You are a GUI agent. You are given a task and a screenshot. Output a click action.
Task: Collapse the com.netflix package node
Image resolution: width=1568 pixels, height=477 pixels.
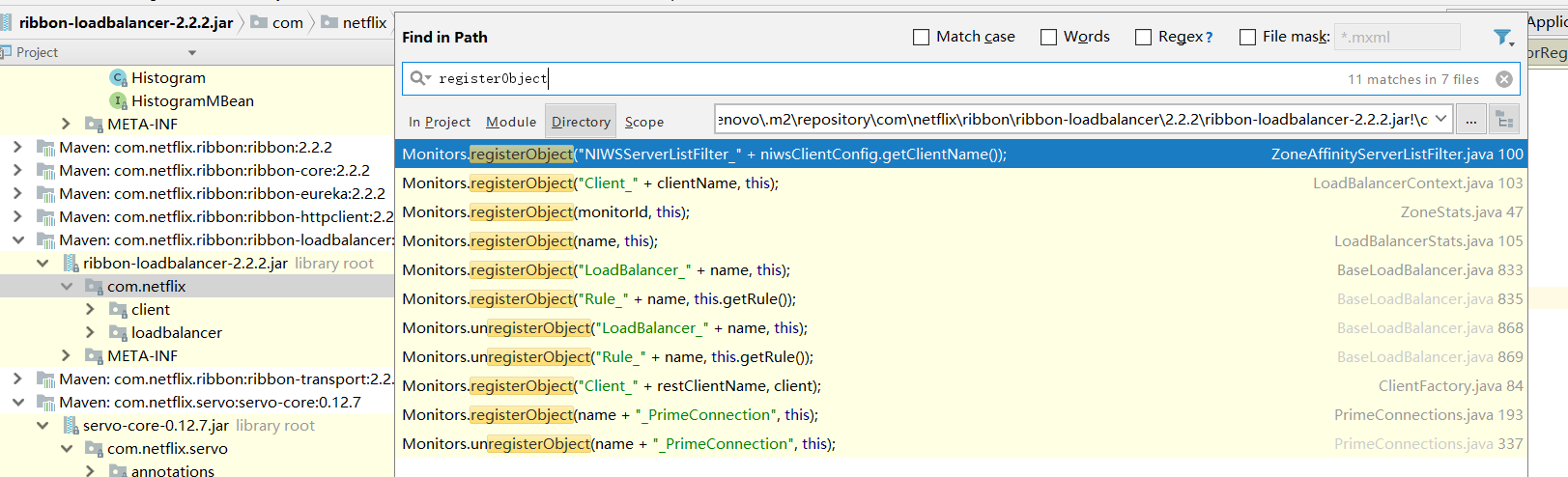click(67, 286)
